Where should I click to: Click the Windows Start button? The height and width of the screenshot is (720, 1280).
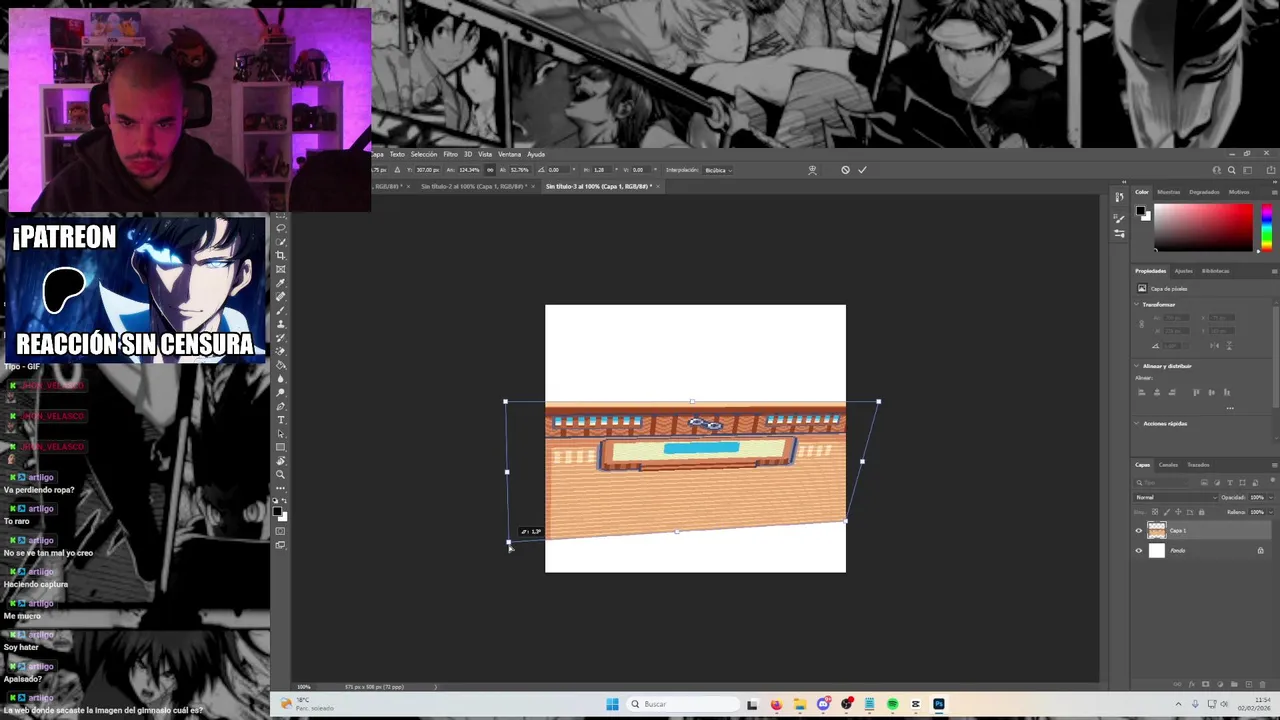pos(612,704)
